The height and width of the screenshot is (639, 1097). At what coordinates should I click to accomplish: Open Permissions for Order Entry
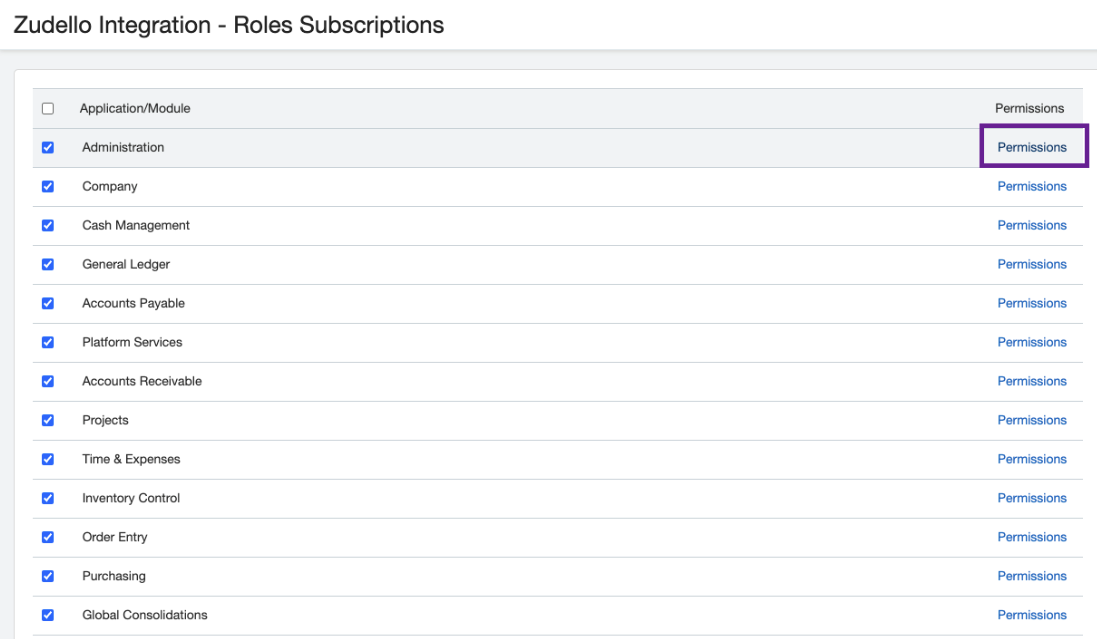coord(1032,538)
